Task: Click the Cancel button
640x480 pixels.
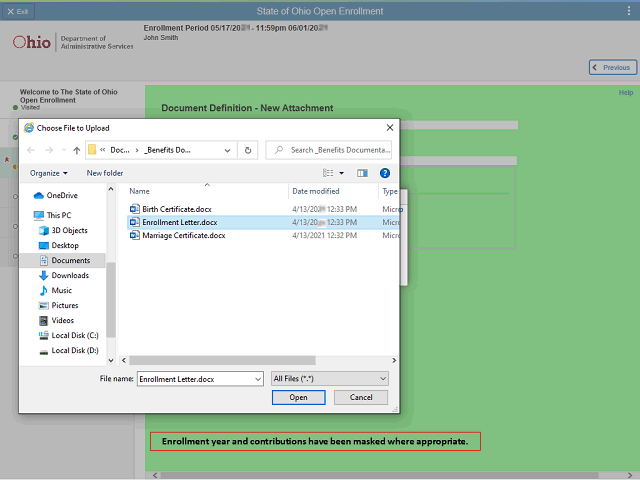Action: pos(360,397)
